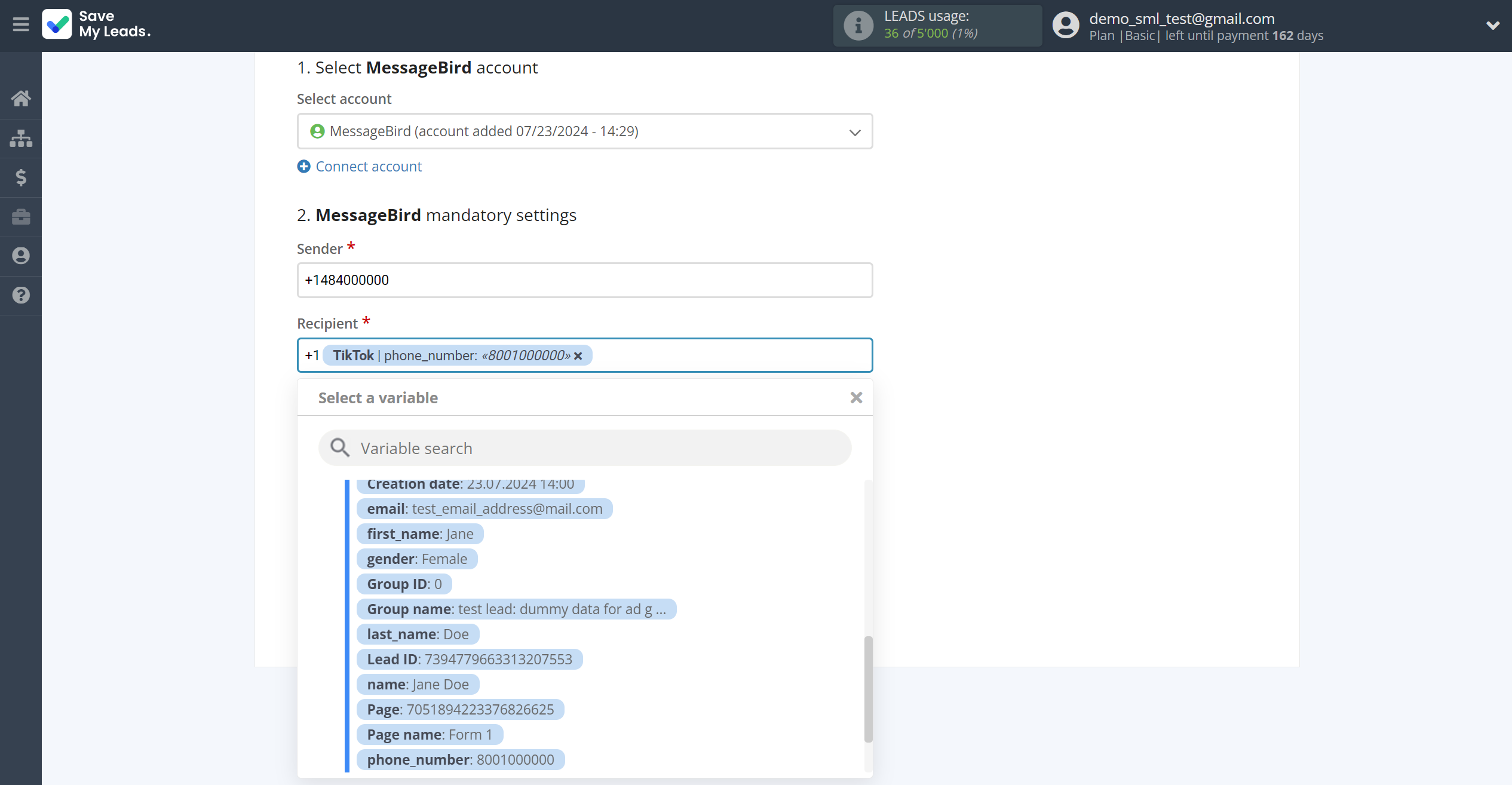Go to Home via house icon
The image size is (1512, 785).
tap(21, 98)
